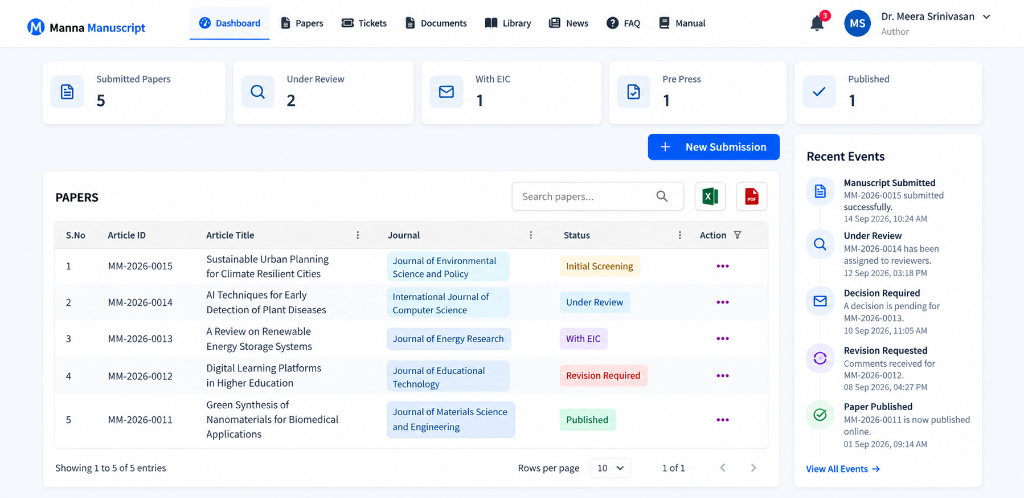This screenshot has height=498, width=1024.
Task: Open the Library tab
Action: click(508, 23)
